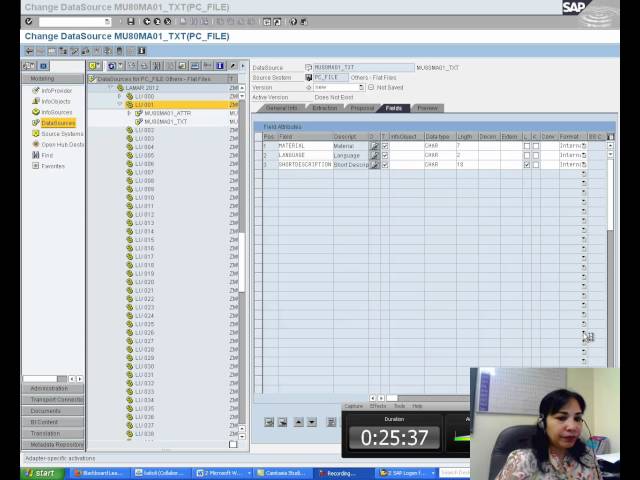Click the Metadata Repository button
640x480 pixels.
pyautogui.click(x=53, y=444)
